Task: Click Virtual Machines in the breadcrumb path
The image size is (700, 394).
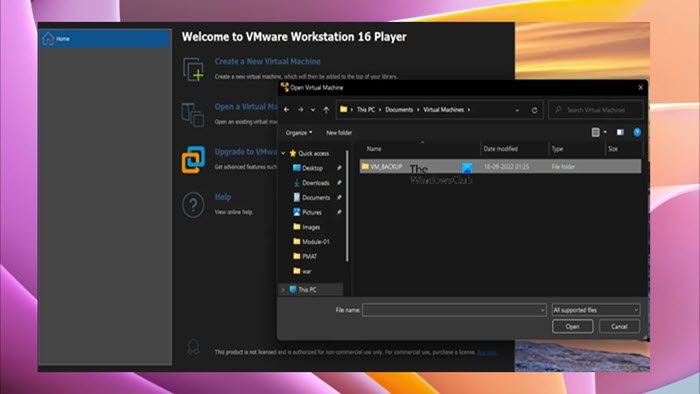Action: (443, 110)
